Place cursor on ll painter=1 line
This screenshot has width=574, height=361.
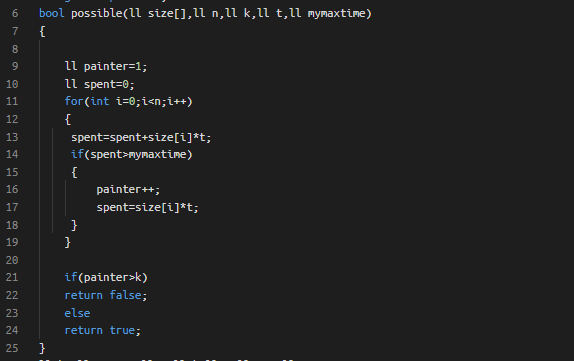(106, 66)
